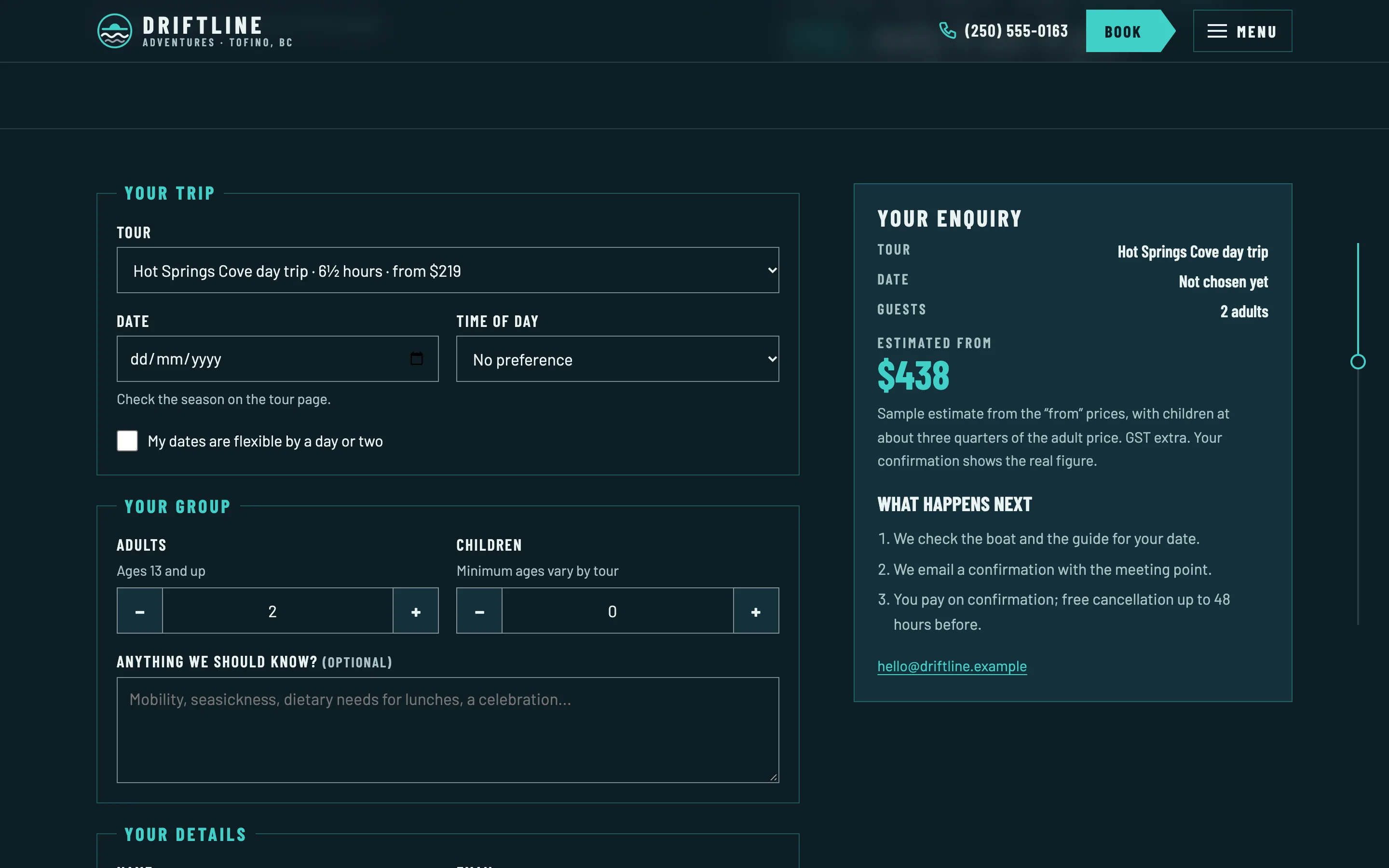Click the 'Your Enquiry' heading
This screenshot has height=868, width=1389.
coord(949,219)
